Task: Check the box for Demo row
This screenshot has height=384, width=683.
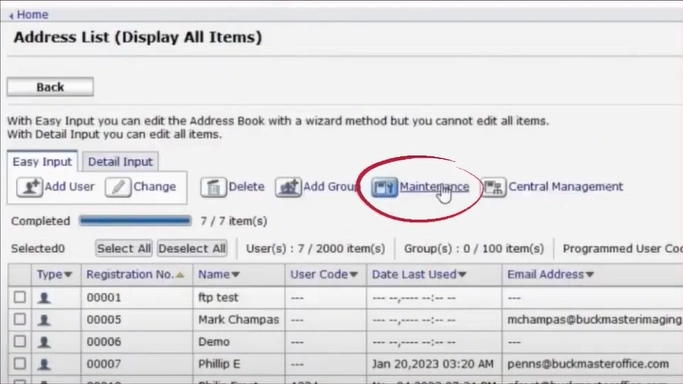Action: (20, 341)
